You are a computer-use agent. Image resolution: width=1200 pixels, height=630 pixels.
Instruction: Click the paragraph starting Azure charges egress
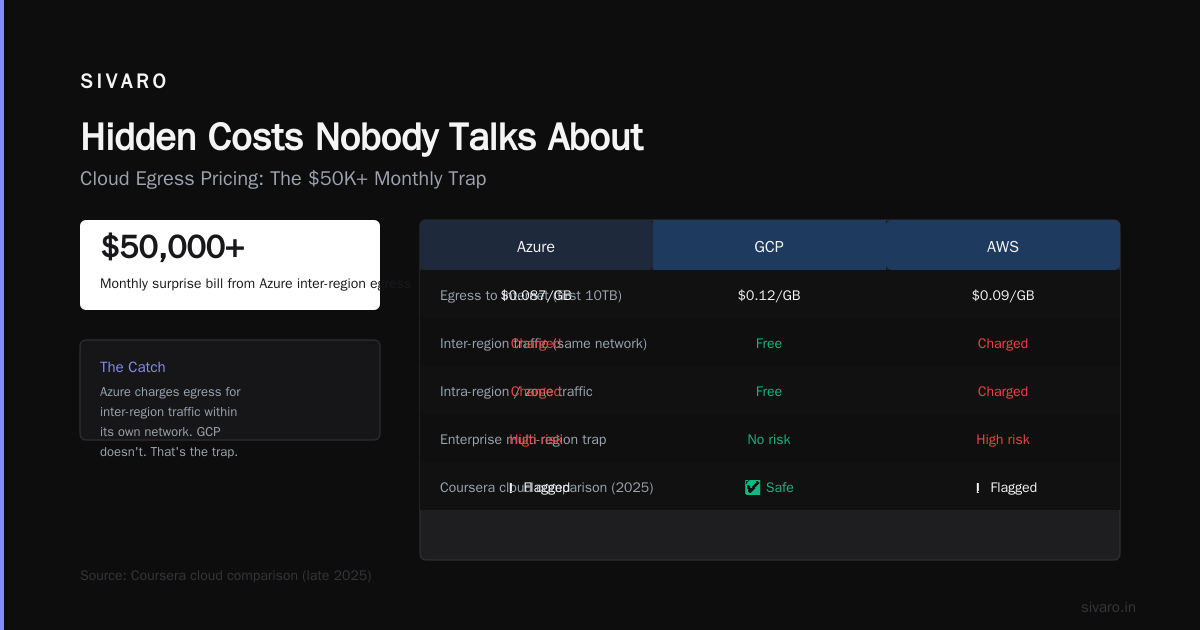[x=170, y=422]
